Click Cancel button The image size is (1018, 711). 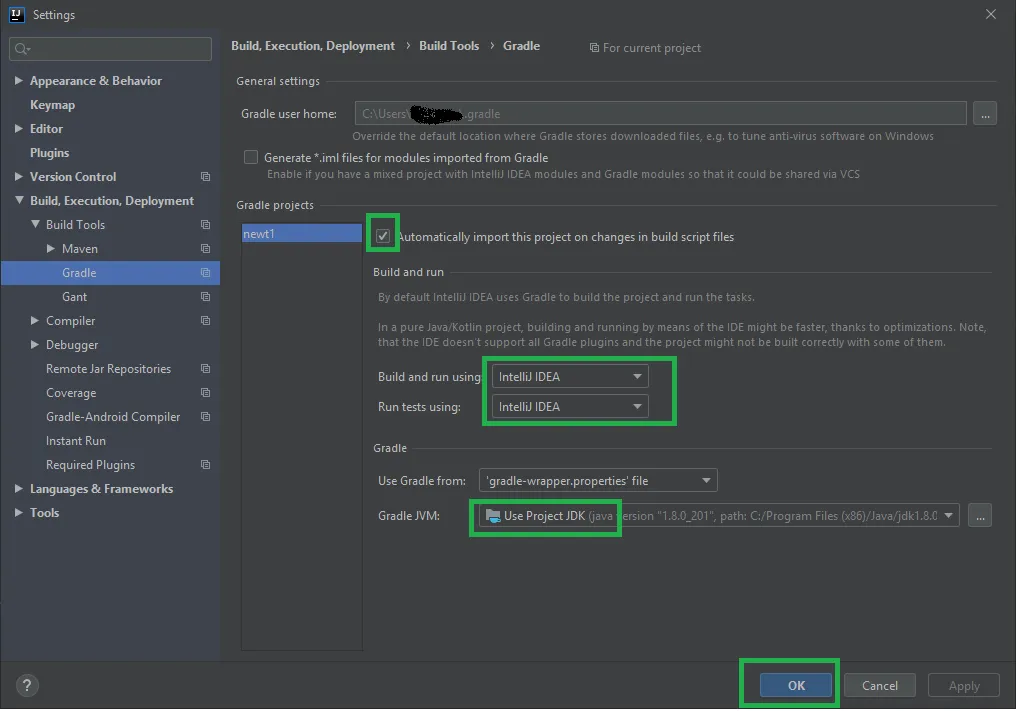pos(880,685)
